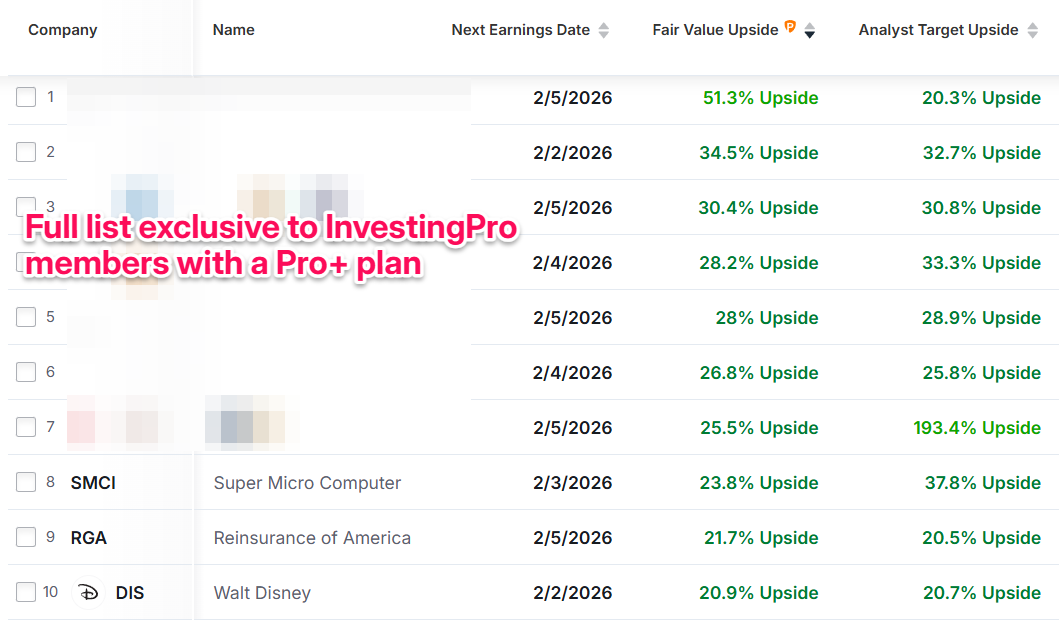Screen dimensions: 1059x630
Task: Open the DIS ticker link
Action: pyautogui.click(x=130, y=593)
